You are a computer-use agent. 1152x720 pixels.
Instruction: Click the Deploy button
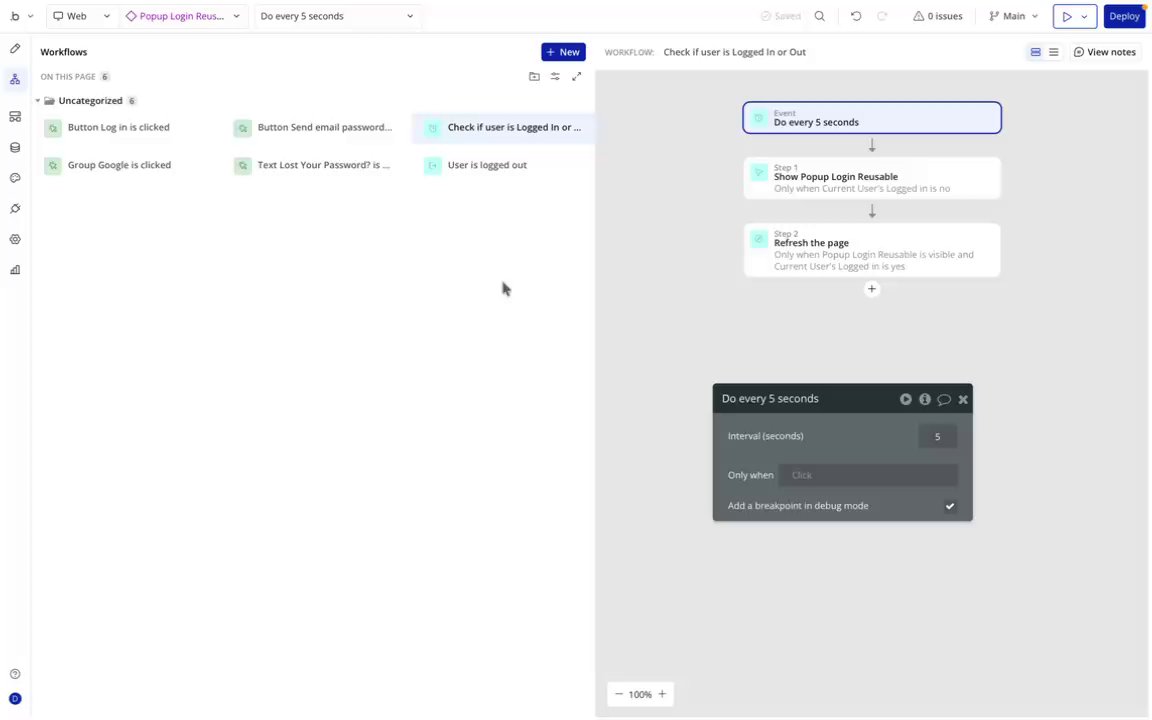tap(1124, 16)
